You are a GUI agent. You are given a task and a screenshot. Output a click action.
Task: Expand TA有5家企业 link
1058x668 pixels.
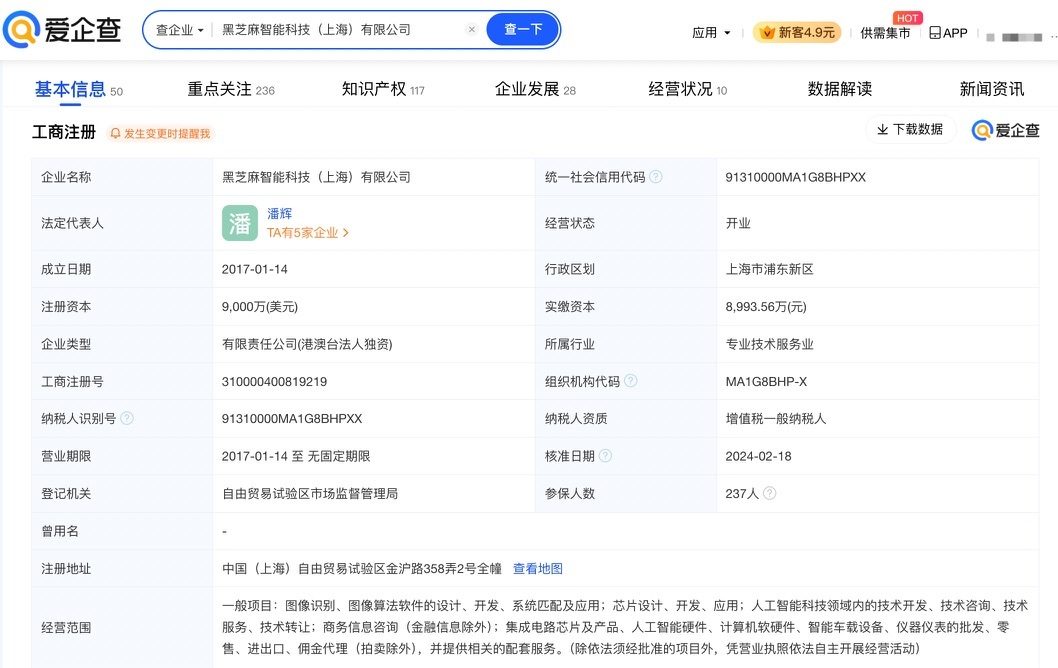pyautogui.click(x=308, y=233)
